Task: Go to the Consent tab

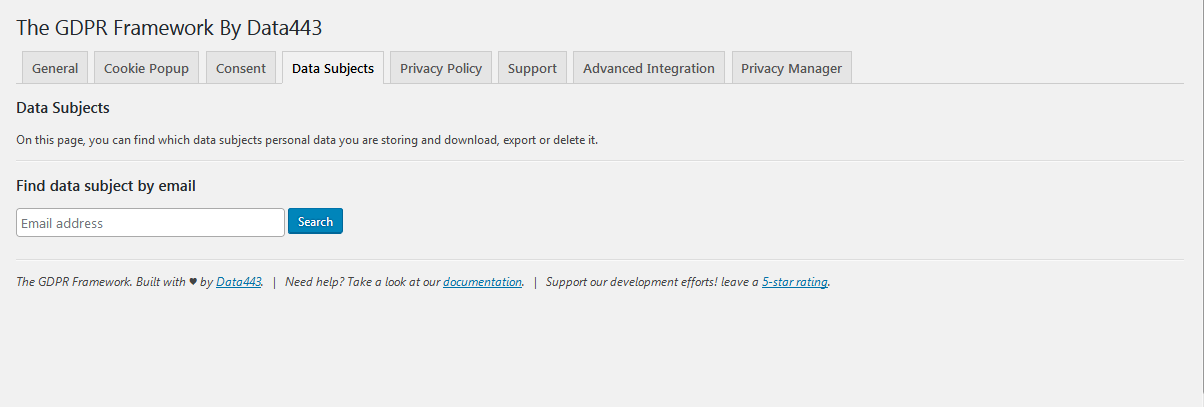Action: click(241, 68)
